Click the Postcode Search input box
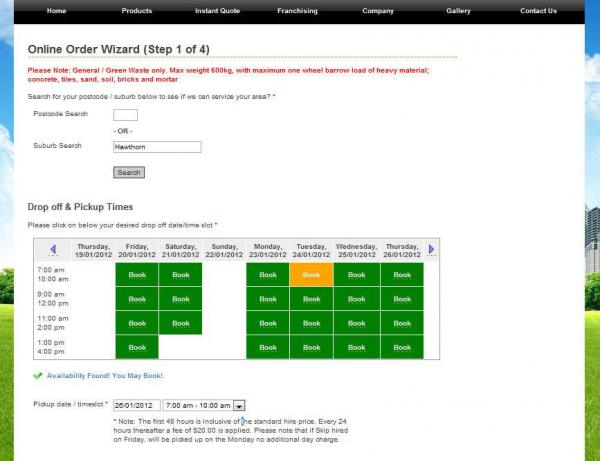600x461 pixels. pos(125,114)
